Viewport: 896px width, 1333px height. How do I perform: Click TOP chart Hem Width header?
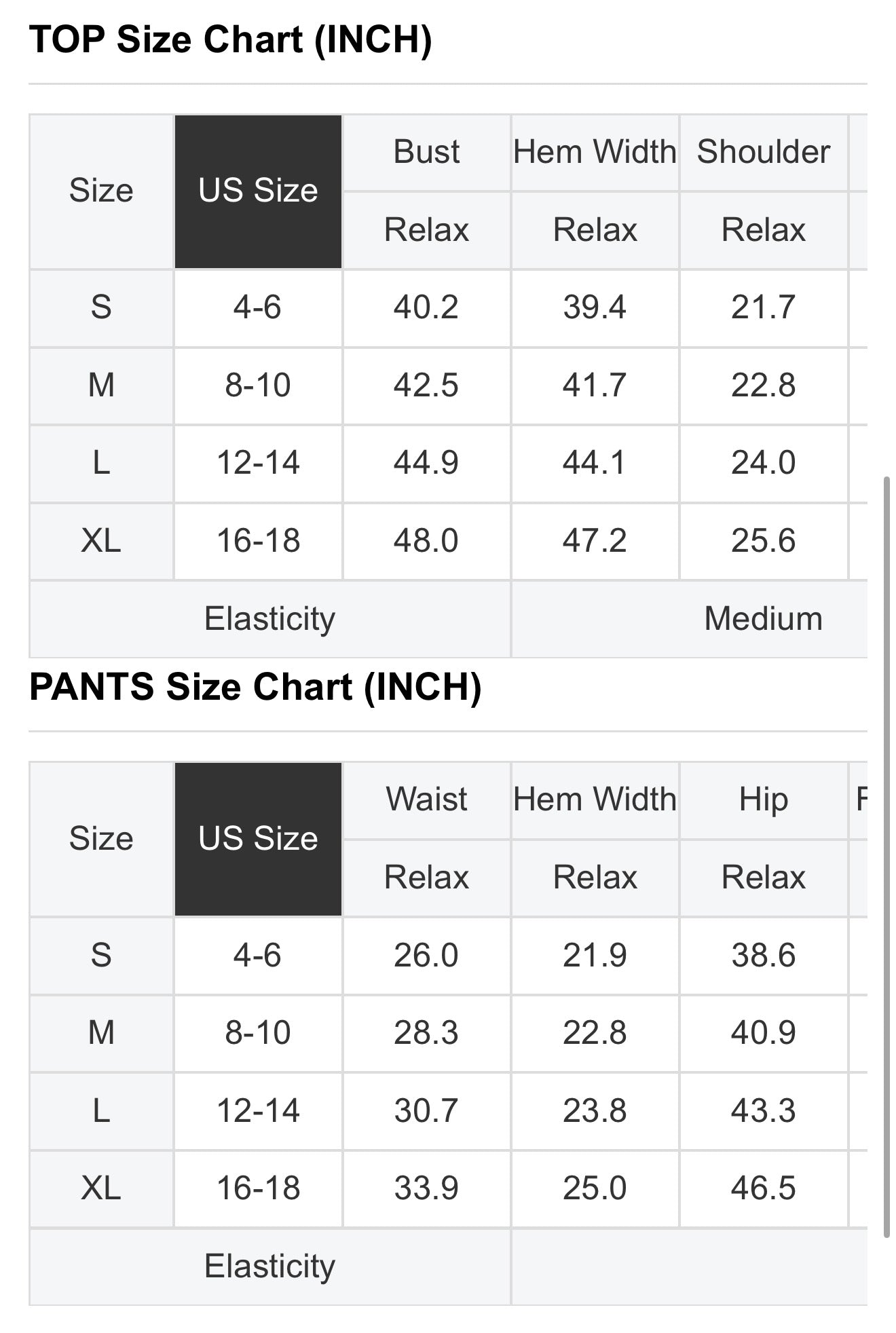pyautogui.click(x=595, y=152)
